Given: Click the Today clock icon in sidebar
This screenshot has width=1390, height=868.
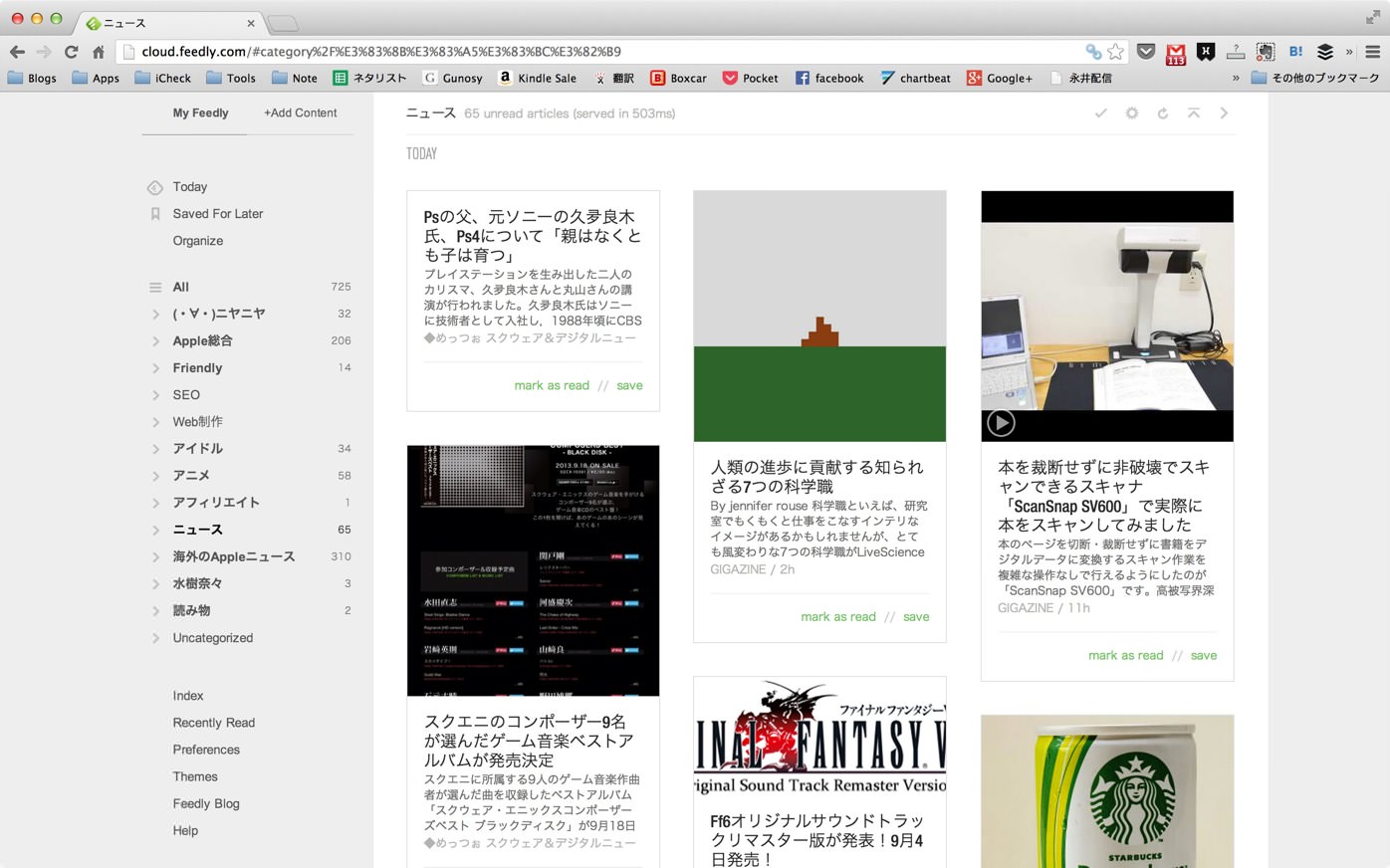Looking at the screenshot, I should (x=155, y=187).
